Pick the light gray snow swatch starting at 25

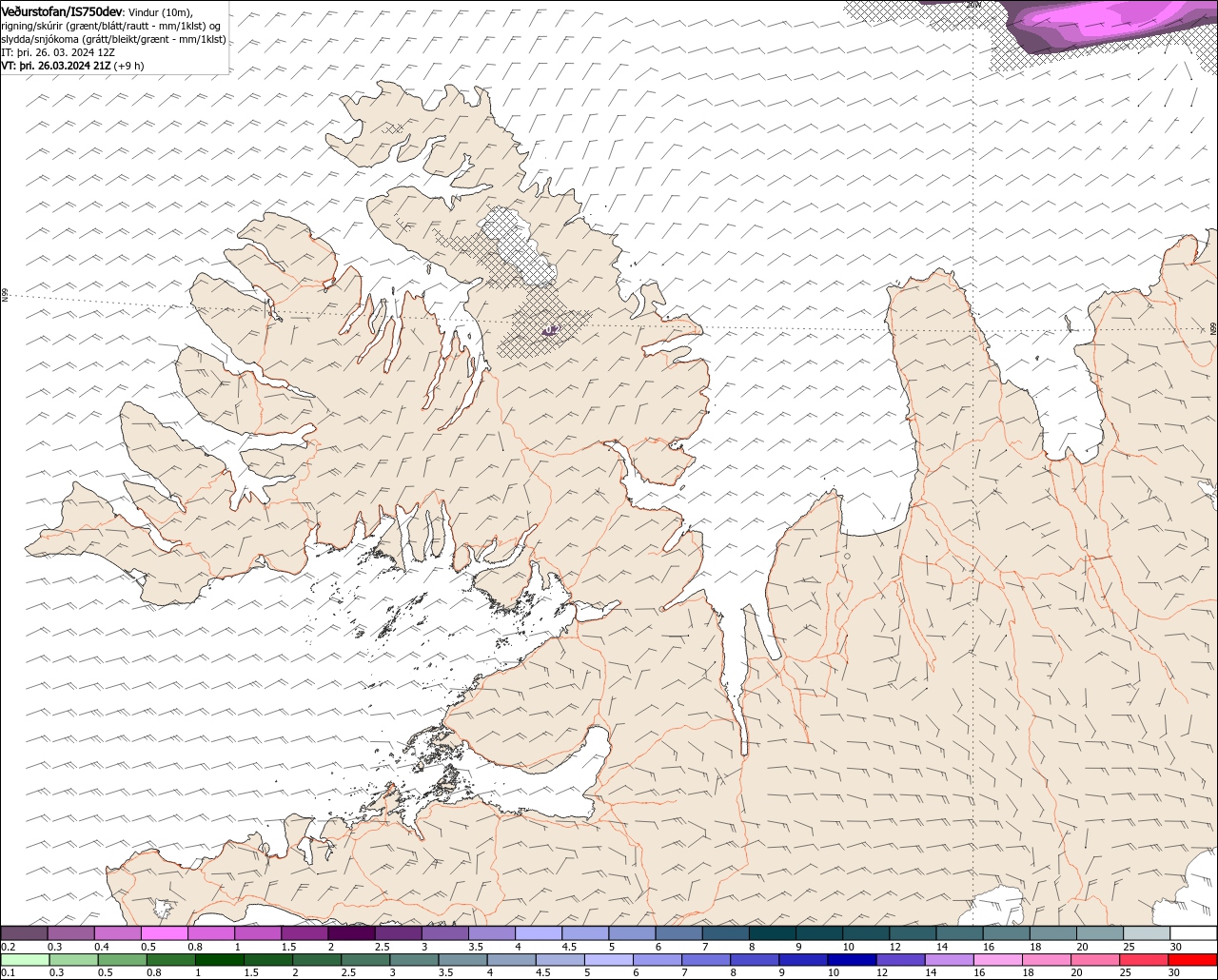(1146, 933)
